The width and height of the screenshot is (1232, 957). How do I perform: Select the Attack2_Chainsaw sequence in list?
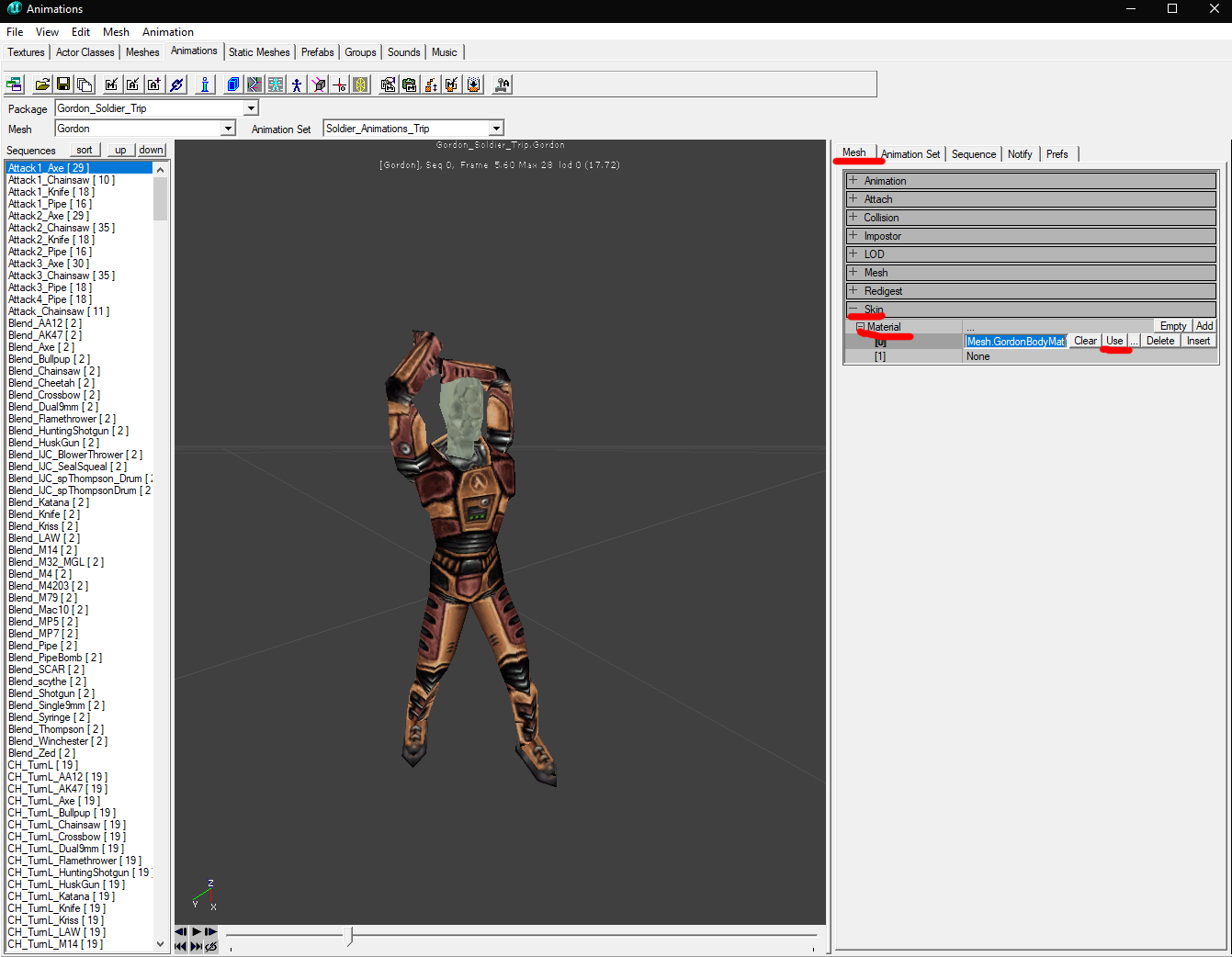[62, 228]
